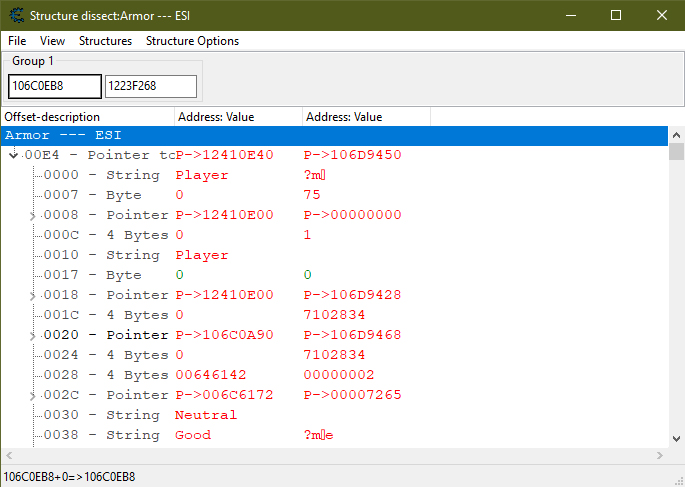Expand the 0020 Pointer node
The image size is (685, 487).
pyautogui.click(x=33, y=336)
